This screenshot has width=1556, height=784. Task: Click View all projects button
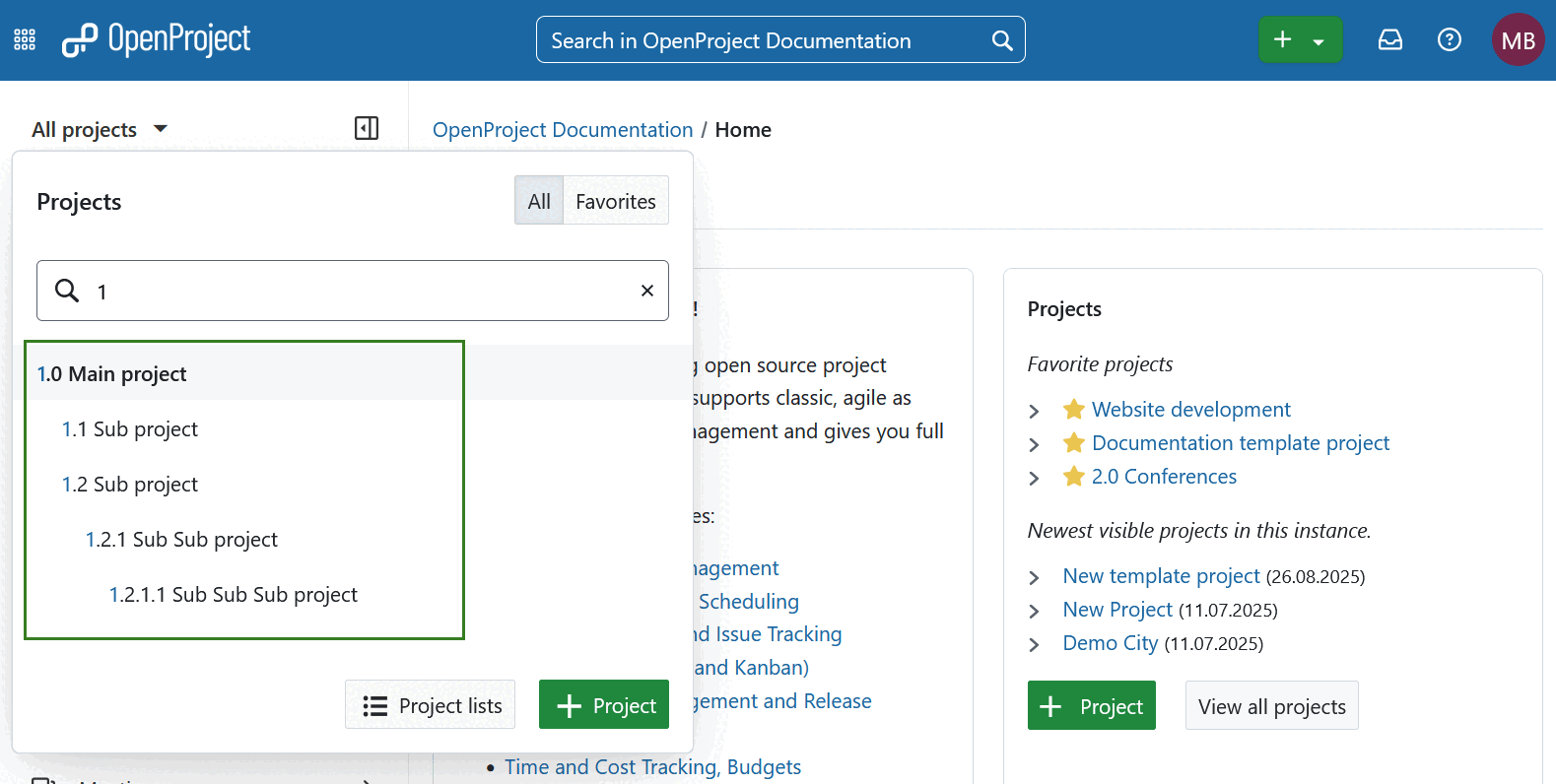point(1271,706)
